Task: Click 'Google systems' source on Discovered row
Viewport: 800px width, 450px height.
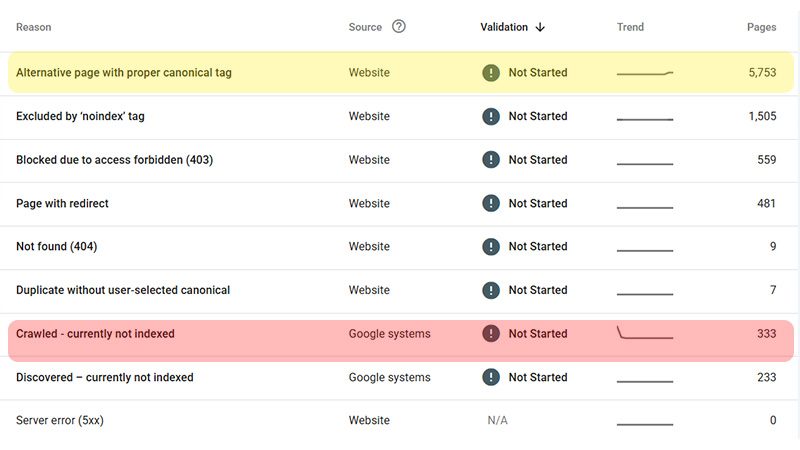Action: 389,378
